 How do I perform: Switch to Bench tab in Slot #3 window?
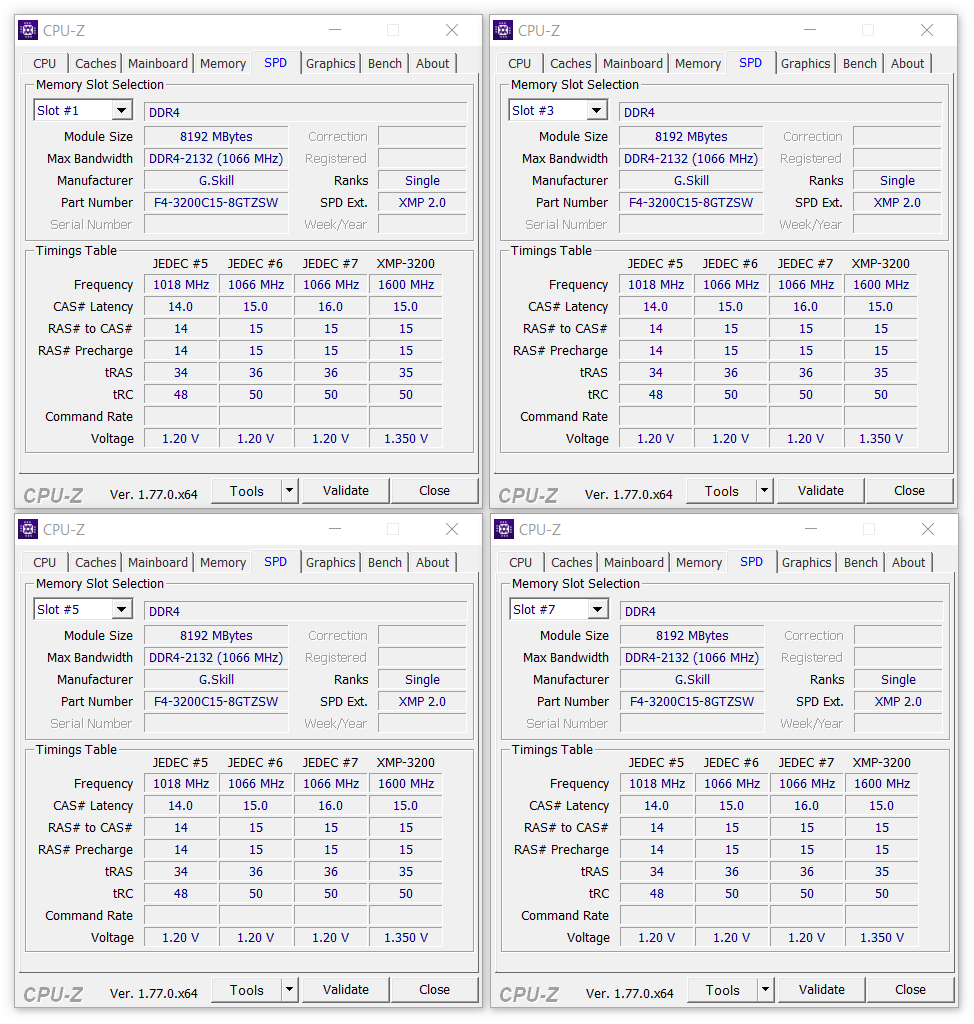(x=860, y=63)
